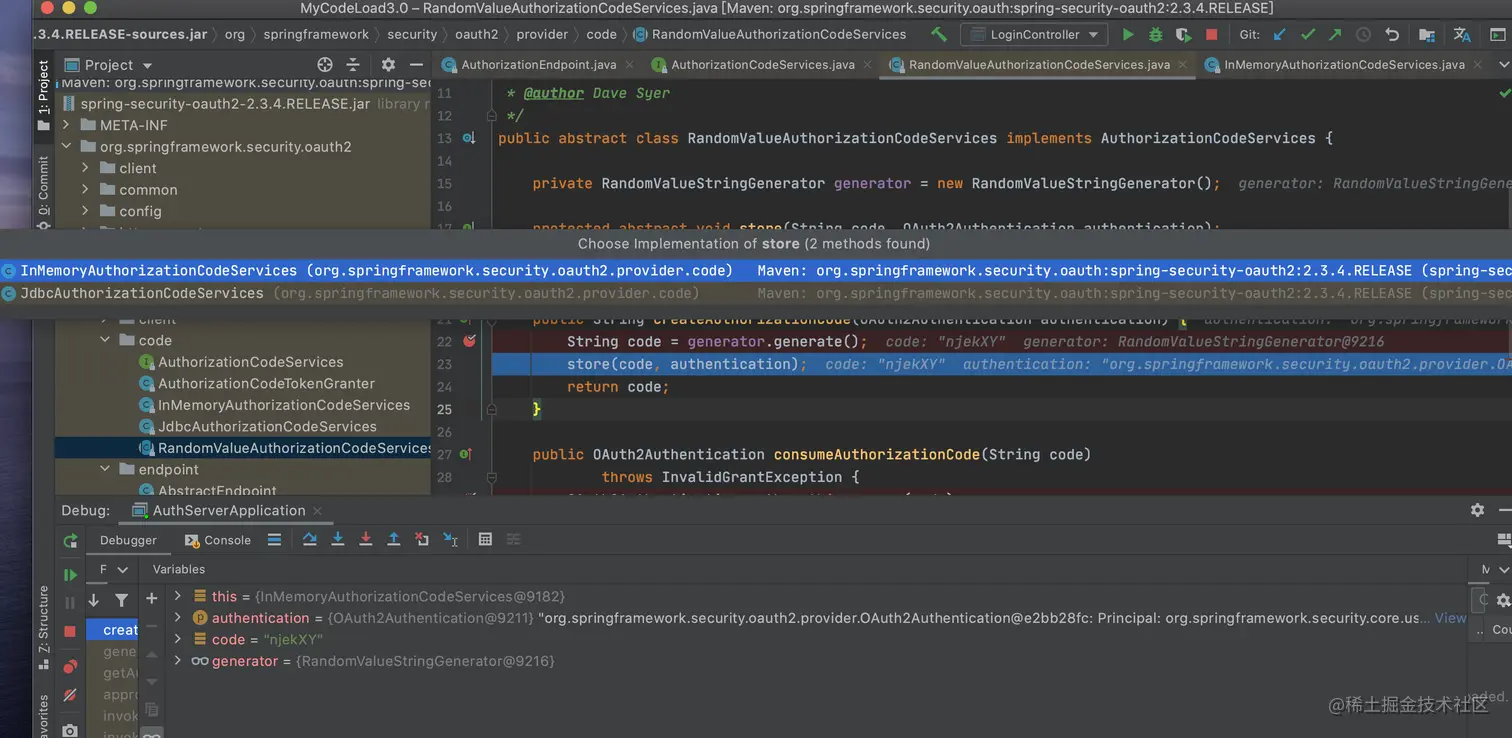Open Evaluate Expression calculator icon
This screenshot has width=1512, height=738.
tap(485, 539)
